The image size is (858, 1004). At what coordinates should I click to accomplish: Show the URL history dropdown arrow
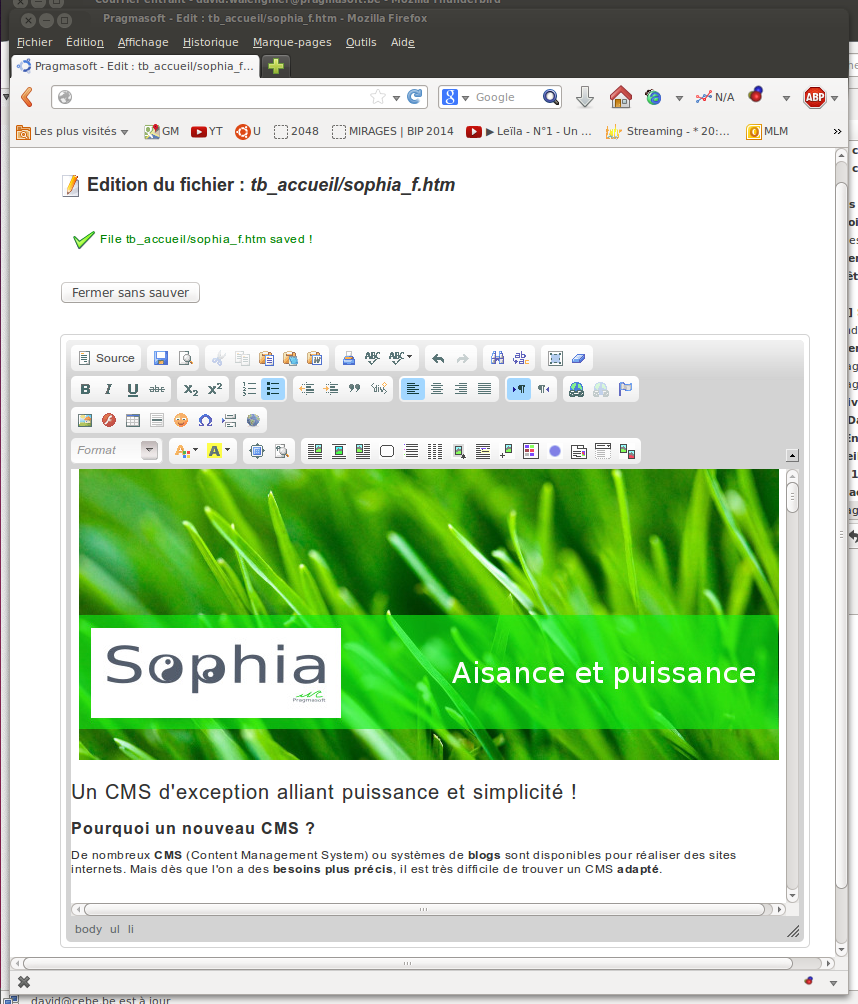coord(396,97)
